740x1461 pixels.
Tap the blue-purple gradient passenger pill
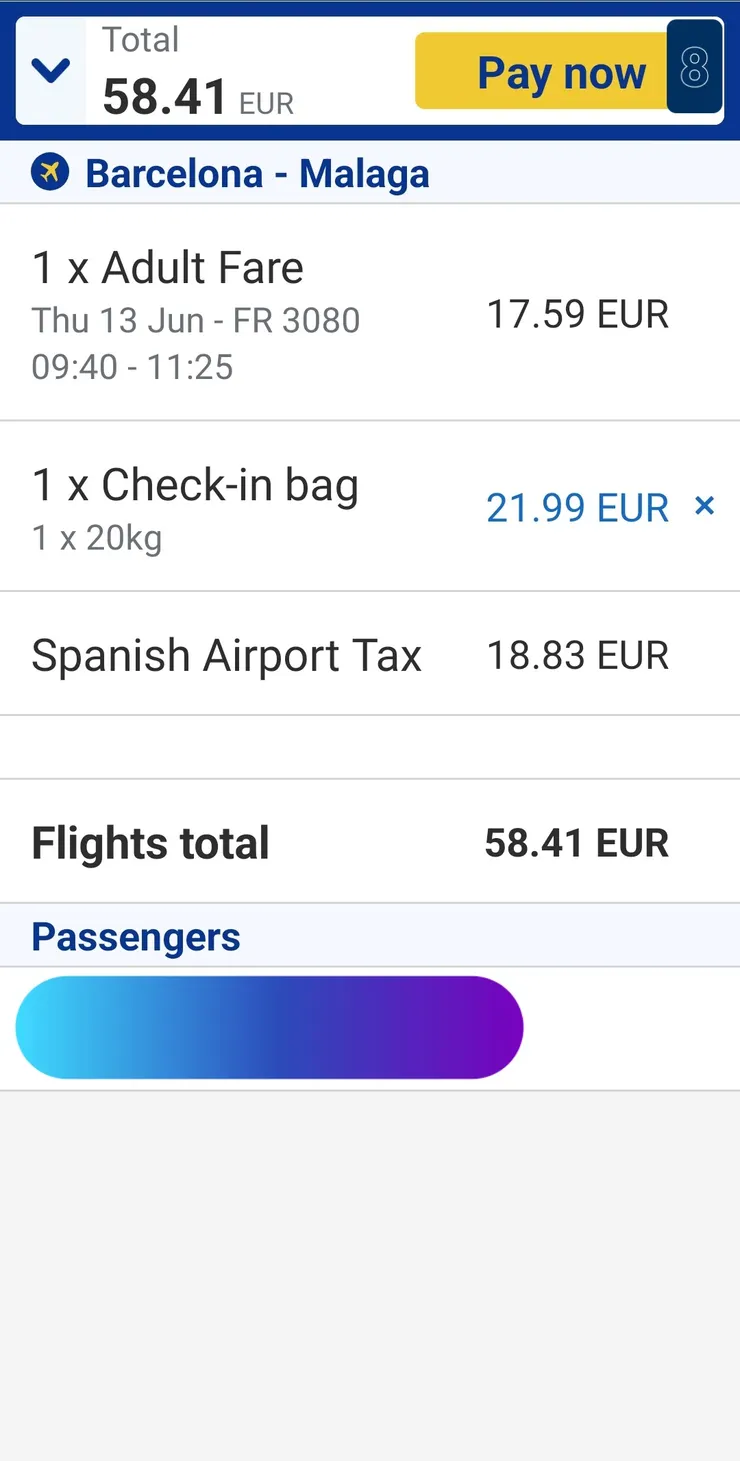269,1027
